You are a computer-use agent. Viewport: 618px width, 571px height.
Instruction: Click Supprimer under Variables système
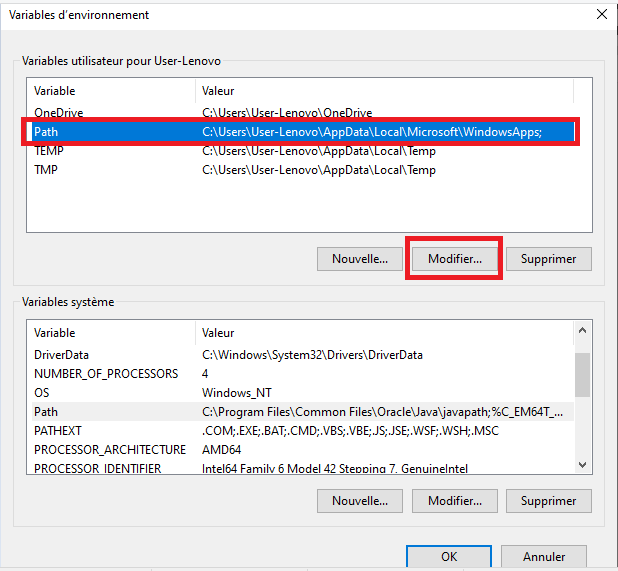tap(549, 501)
